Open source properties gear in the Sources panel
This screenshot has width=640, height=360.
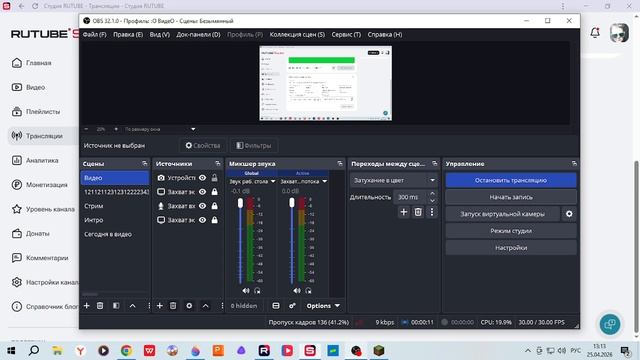[x=189, y=306]
